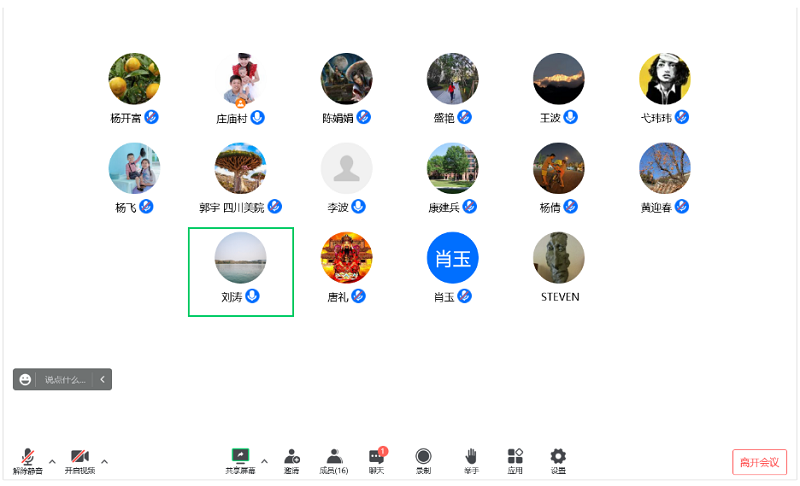This screenshot has height=486, width=800.
Task: Click the leave meeting (离开会议) button
Action: 759,462
